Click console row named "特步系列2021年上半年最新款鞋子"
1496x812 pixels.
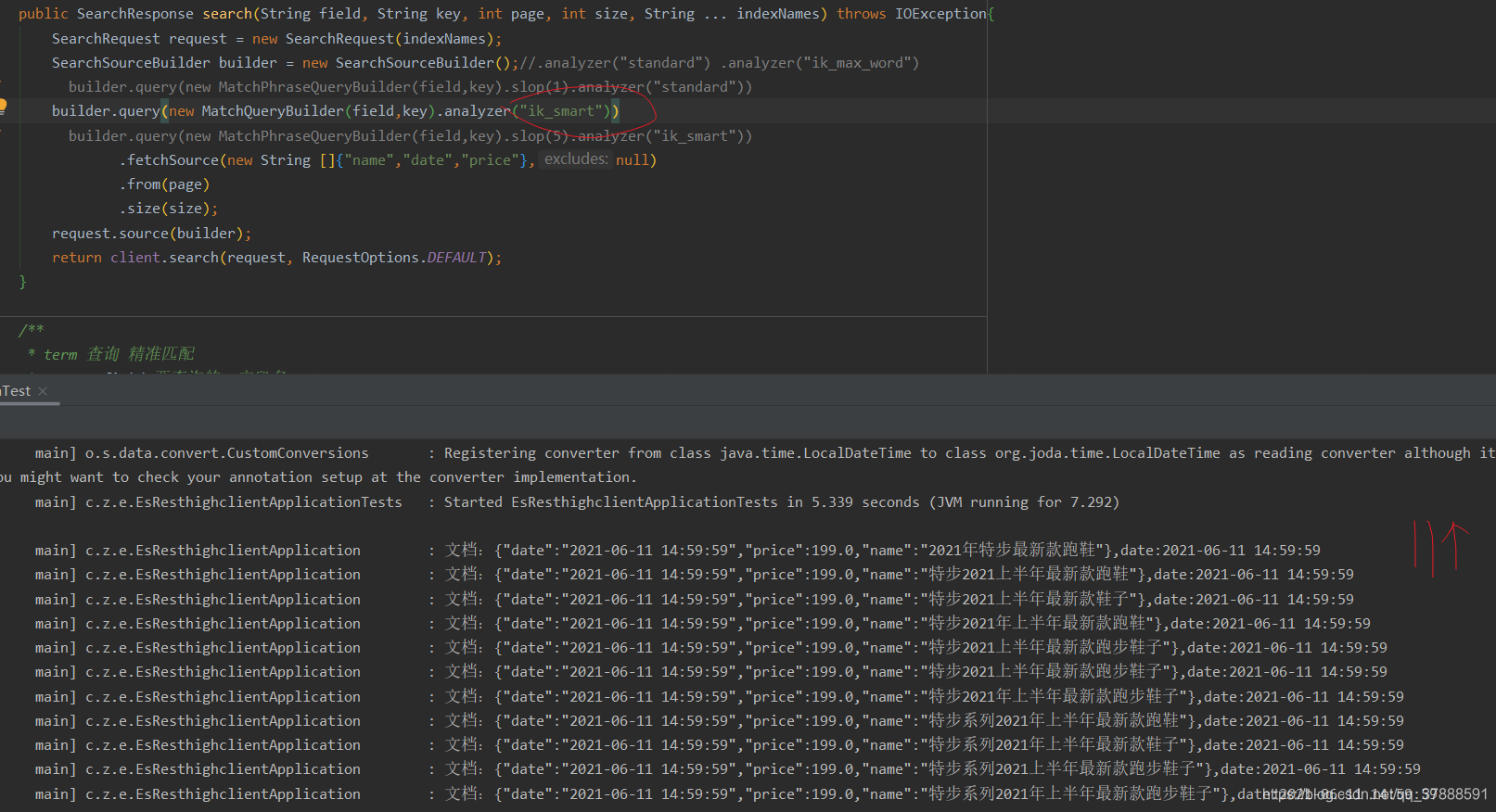pos(720,745)
